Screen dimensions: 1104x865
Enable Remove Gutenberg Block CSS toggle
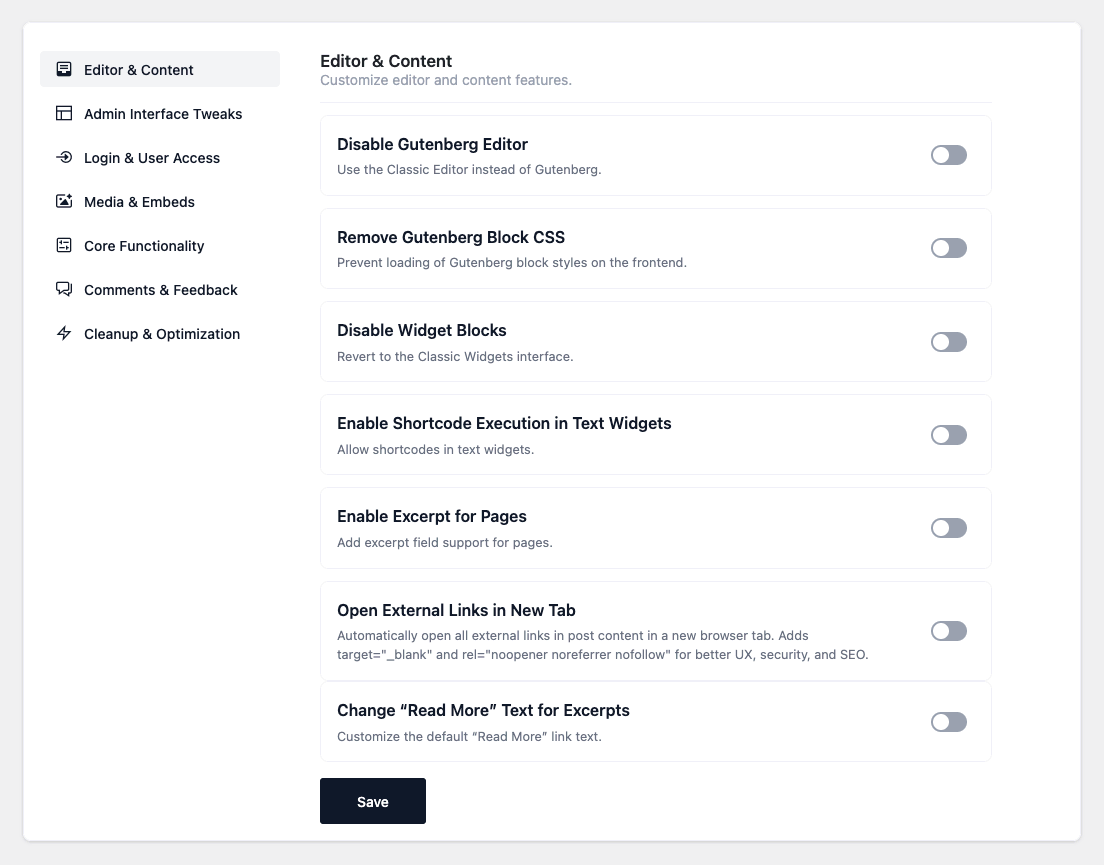[x=948, y=248]
